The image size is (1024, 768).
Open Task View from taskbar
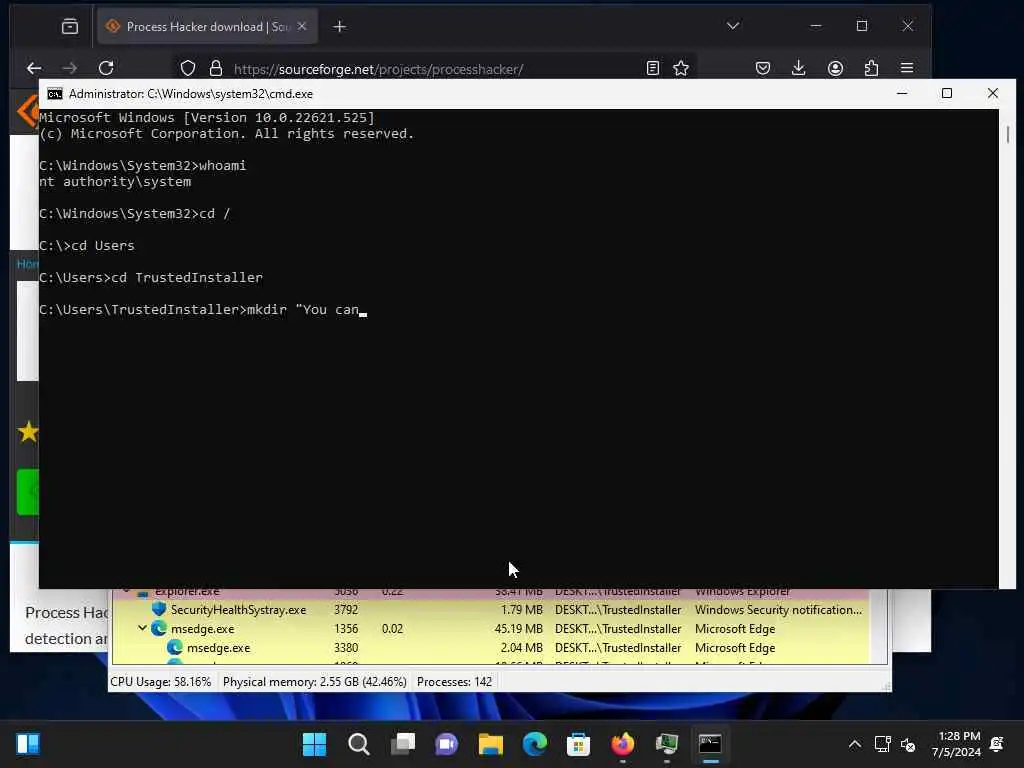pyautogui.click(x=403, y=744)
